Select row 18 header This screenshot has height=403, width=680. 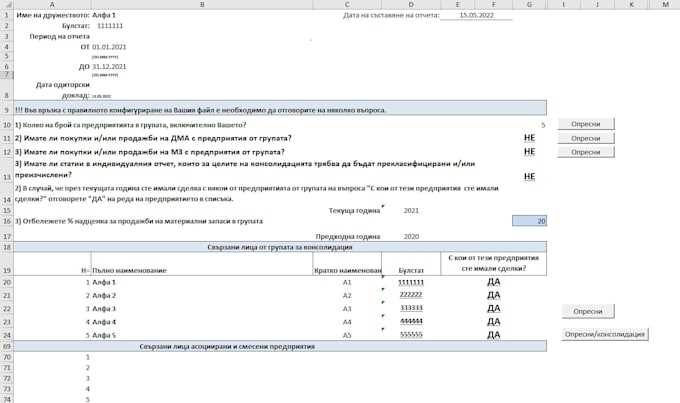pos(7,247)
